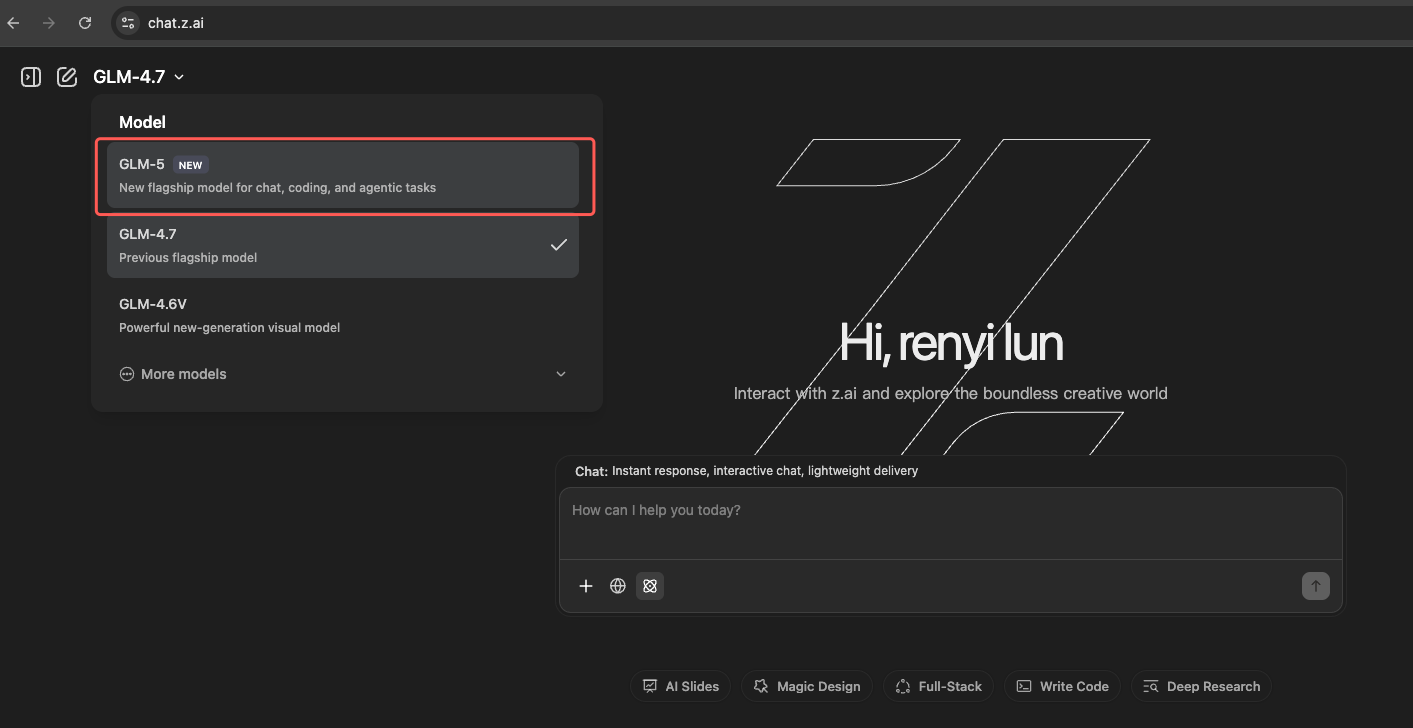
Task: Toggle the sidebar panel icon
Action: click(31, 77)
